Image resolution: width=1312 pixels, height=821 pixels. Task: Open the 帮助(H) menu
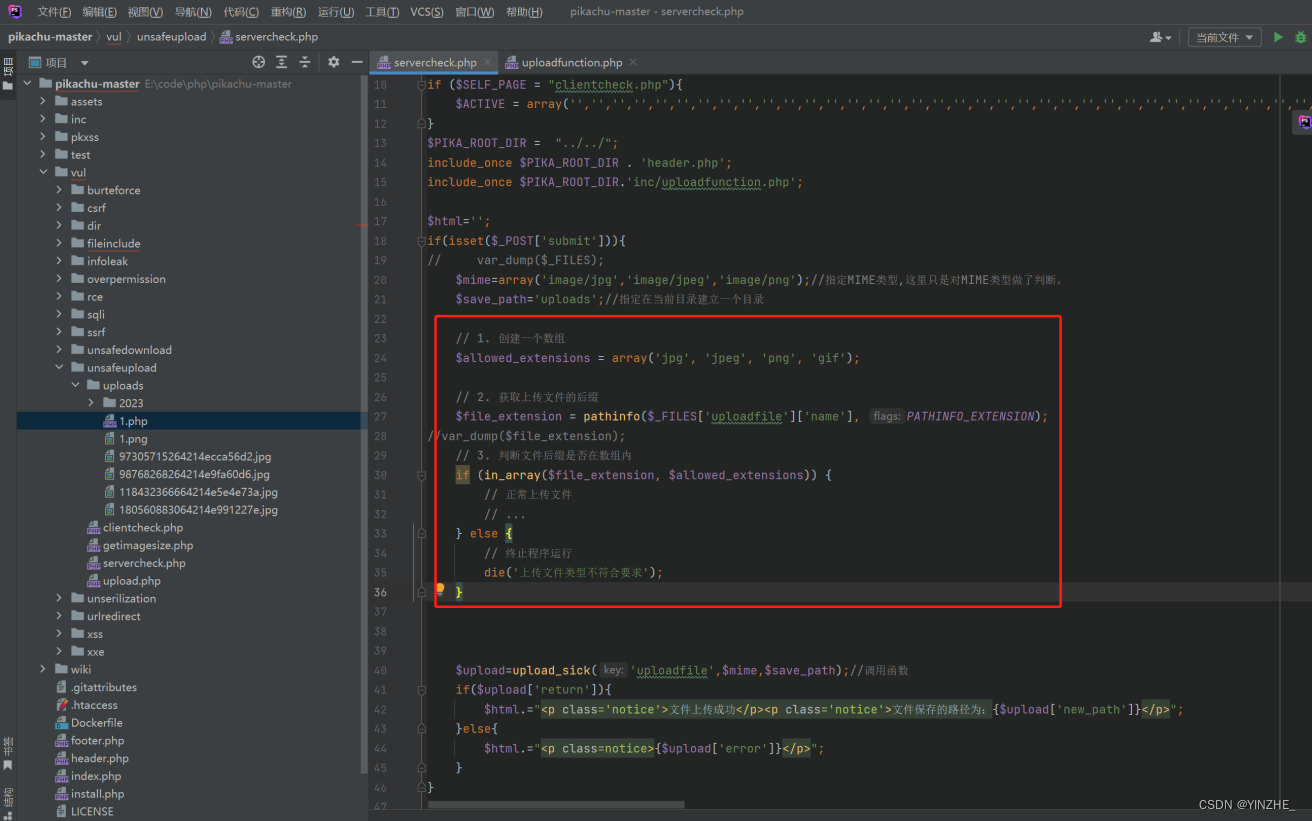[x=524, y=12]
